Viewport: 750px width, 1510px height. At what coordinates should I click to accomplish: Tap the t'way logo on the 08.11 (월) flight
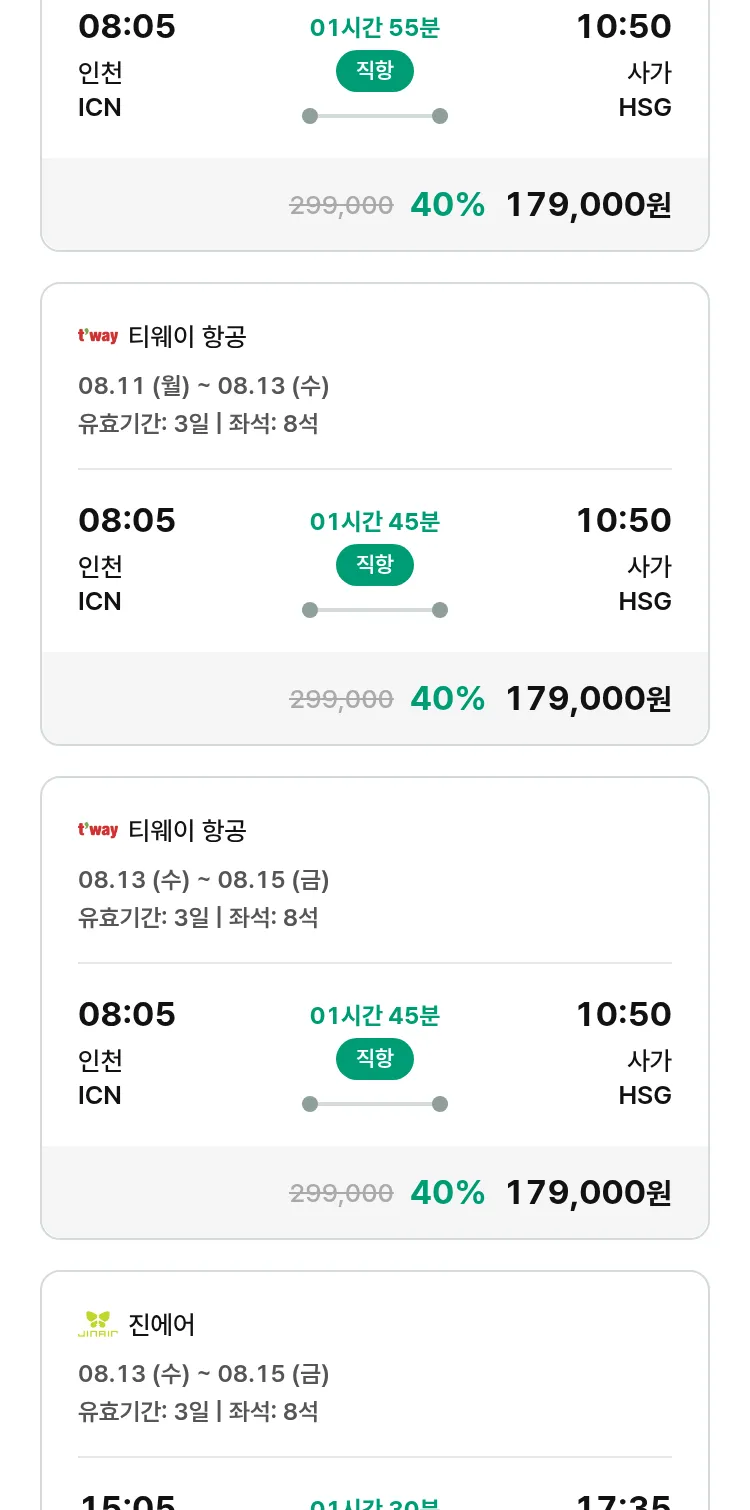pos(98,336)
